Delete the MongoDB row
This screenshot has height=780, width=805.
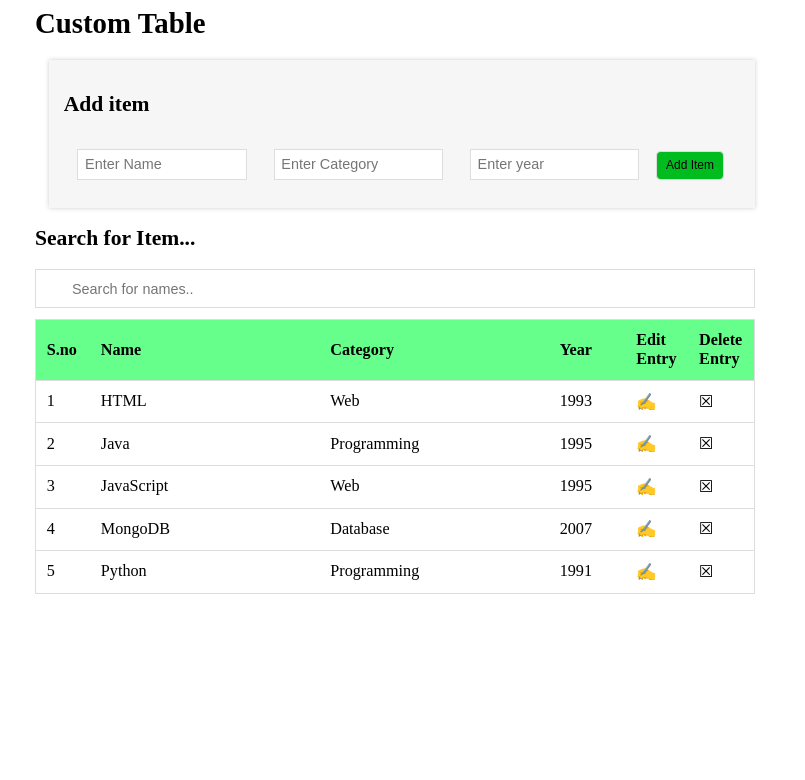coord(706,529)
